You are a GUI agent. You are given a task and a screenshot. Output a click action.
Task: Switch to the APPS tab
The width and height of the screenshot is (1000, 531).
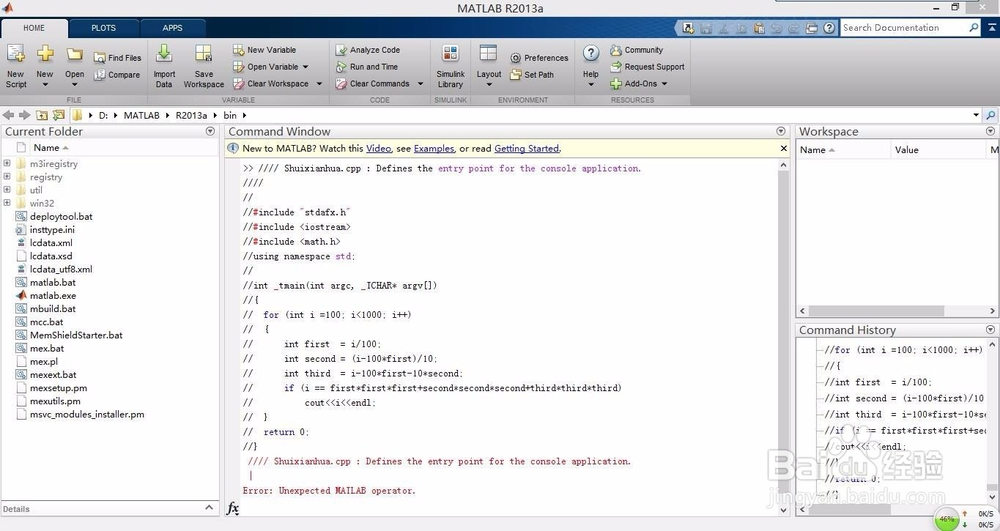tap(172, 28)
